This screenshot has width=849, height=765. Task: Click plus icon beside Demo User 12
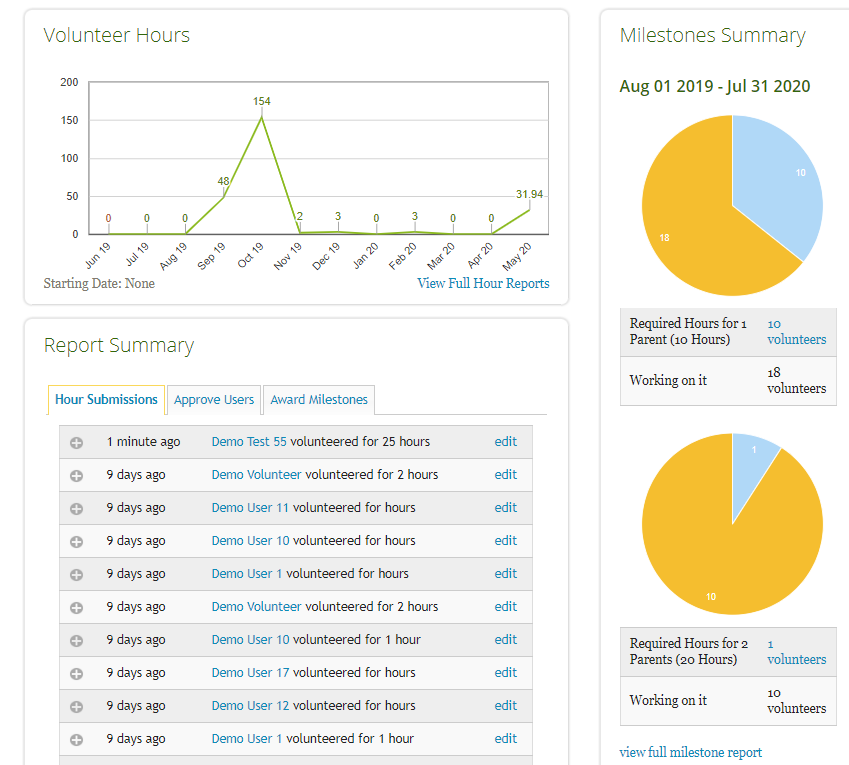tap(76, 706)
